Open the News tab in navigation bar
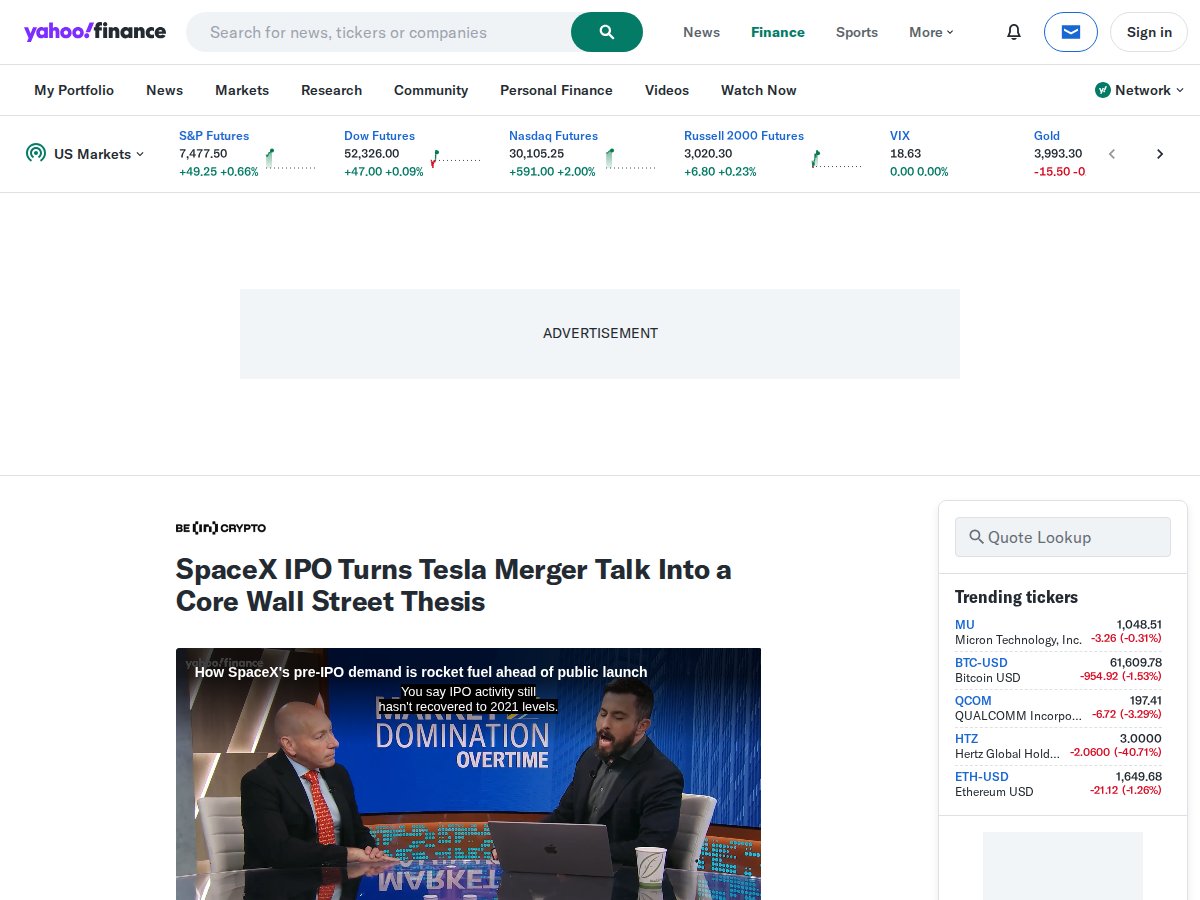Screen dimensions: 1200x900 [164, 90]
